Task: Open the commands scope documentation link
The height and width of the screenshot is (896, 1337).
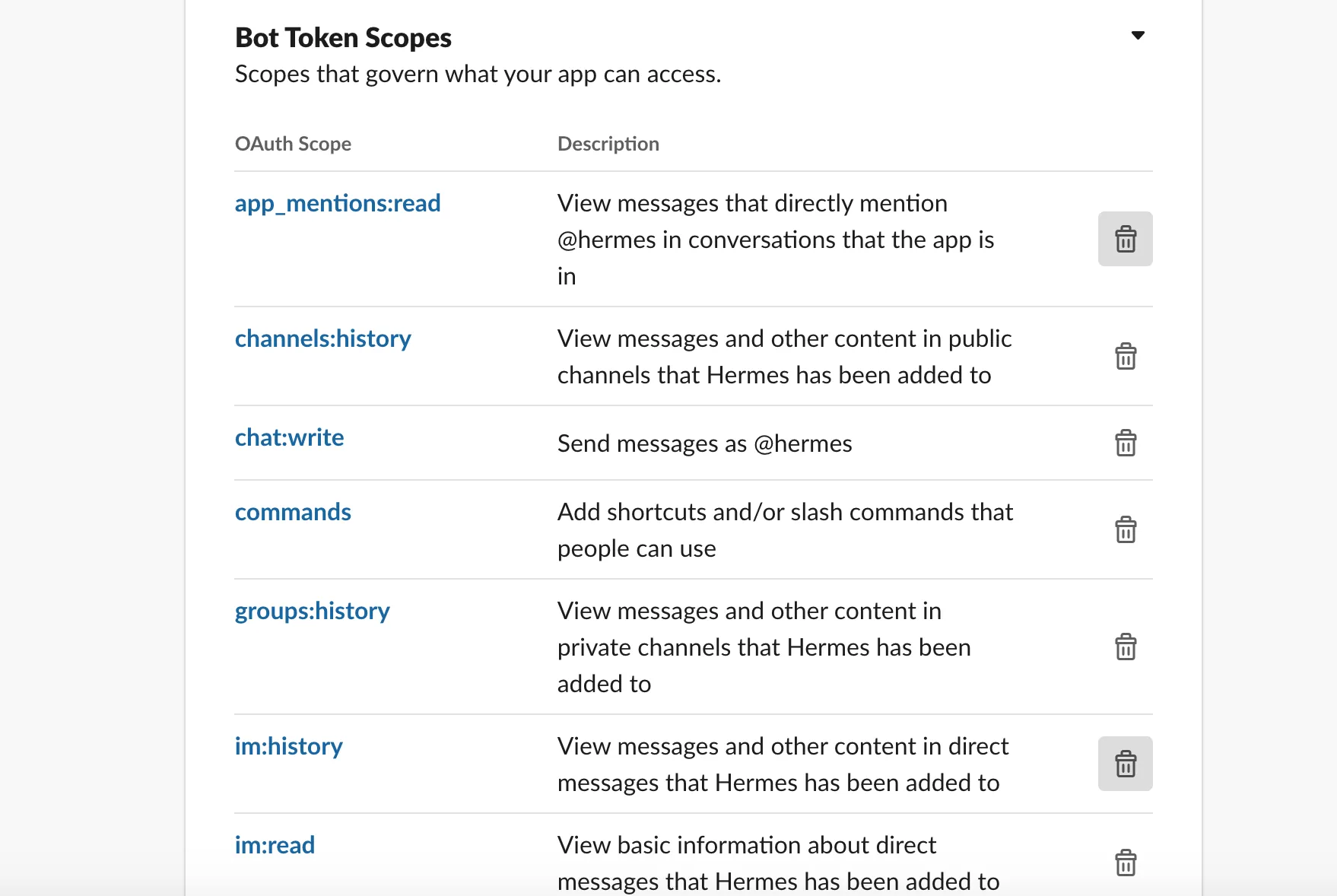Action: pyautogui.click(x=293, y=512)
